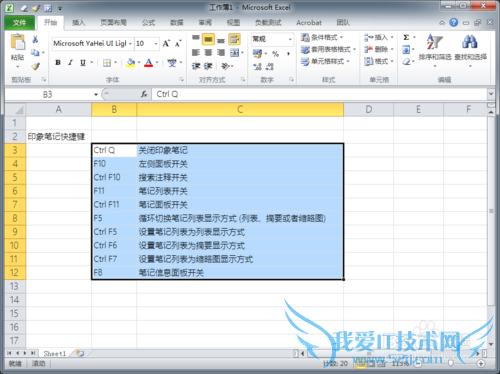Decrease decimal places icon
The width and height of the screenshot is (500, 374).
[269, 67]
